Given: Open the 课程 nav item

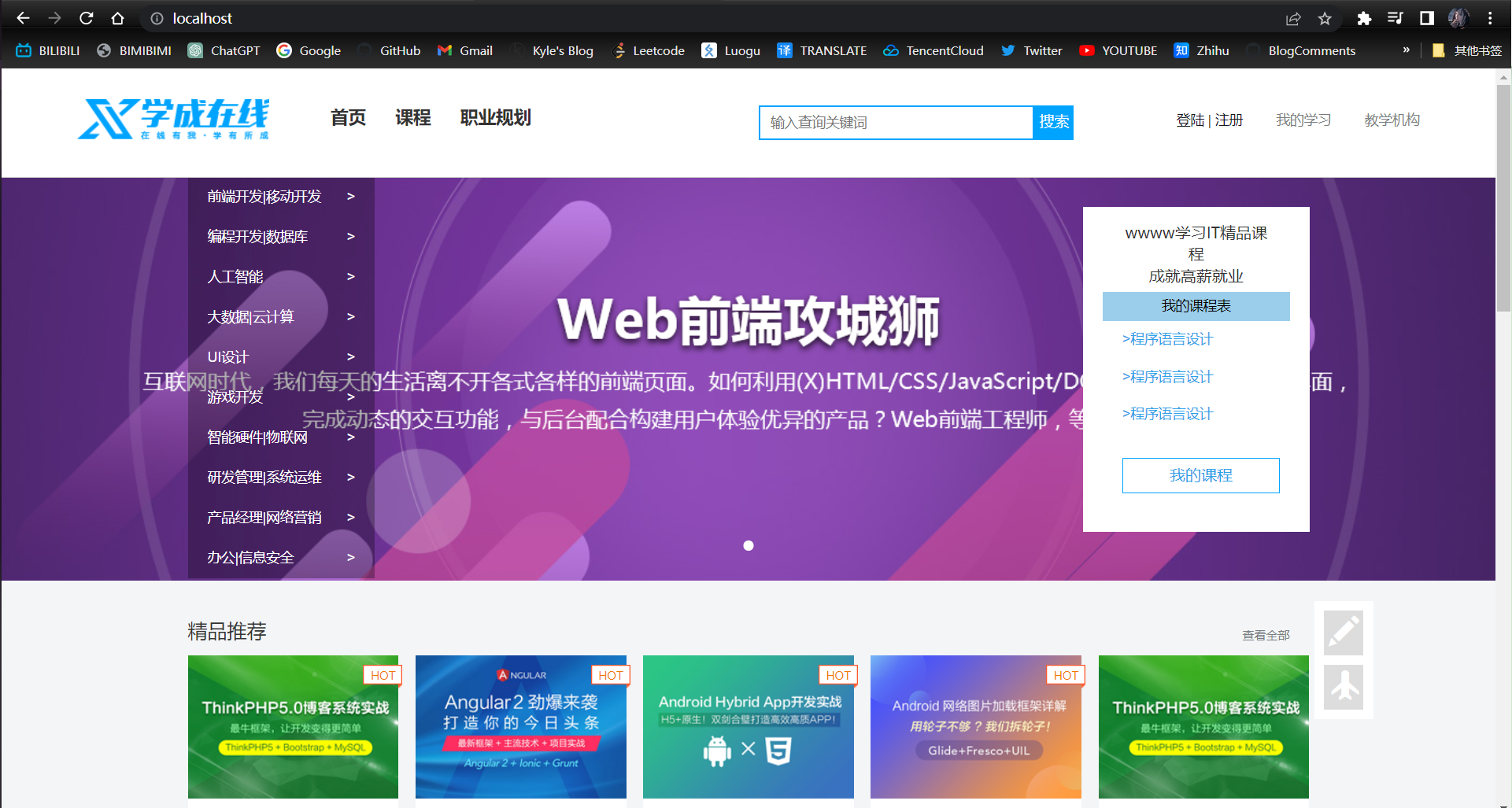Looking at the screenshot, I should tap(412, 118).
